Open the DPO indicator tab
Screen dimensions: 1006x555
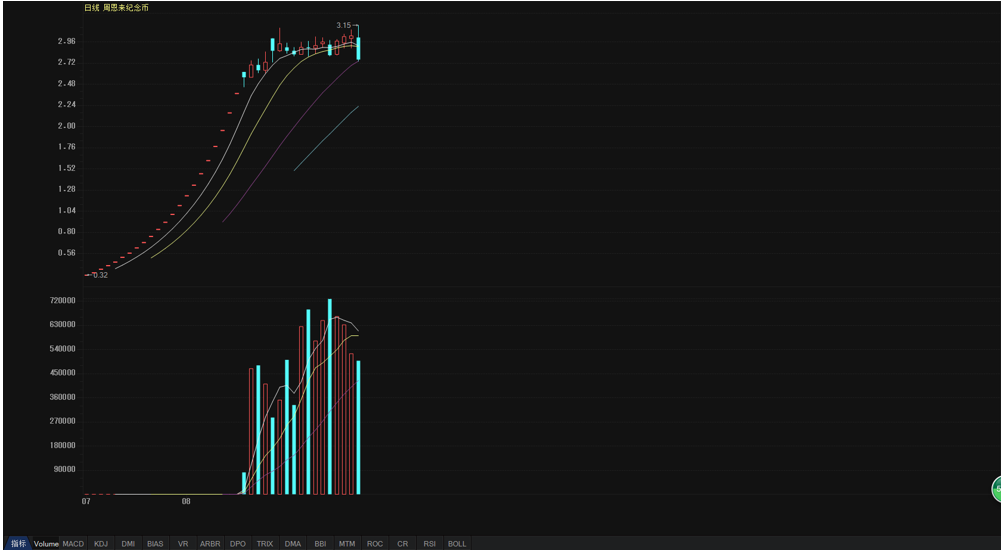(x=237, y=544)
